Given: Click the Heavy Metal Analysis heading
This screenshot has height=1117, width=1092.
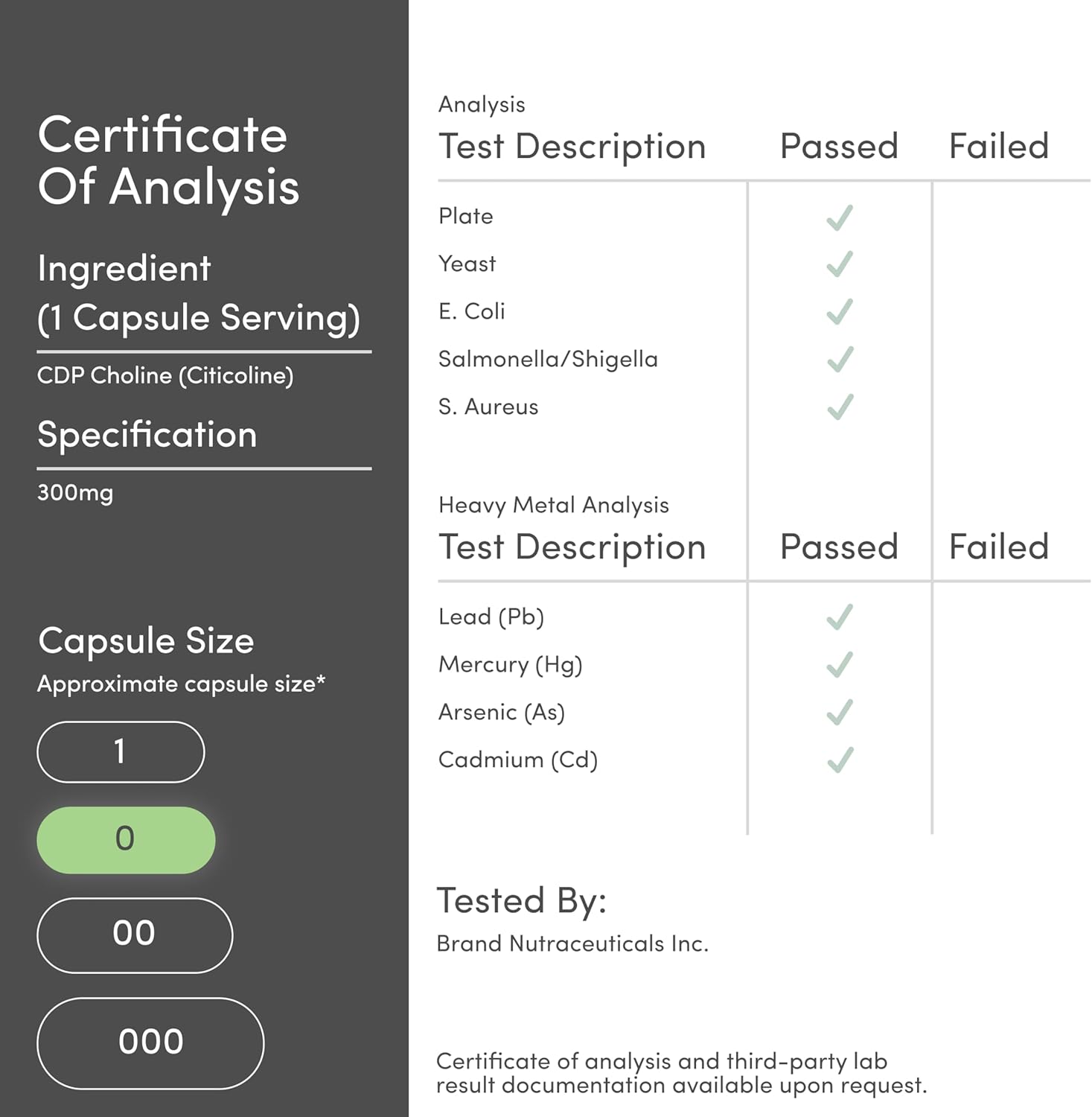Looking at the screenshot, I should (553, 505).
